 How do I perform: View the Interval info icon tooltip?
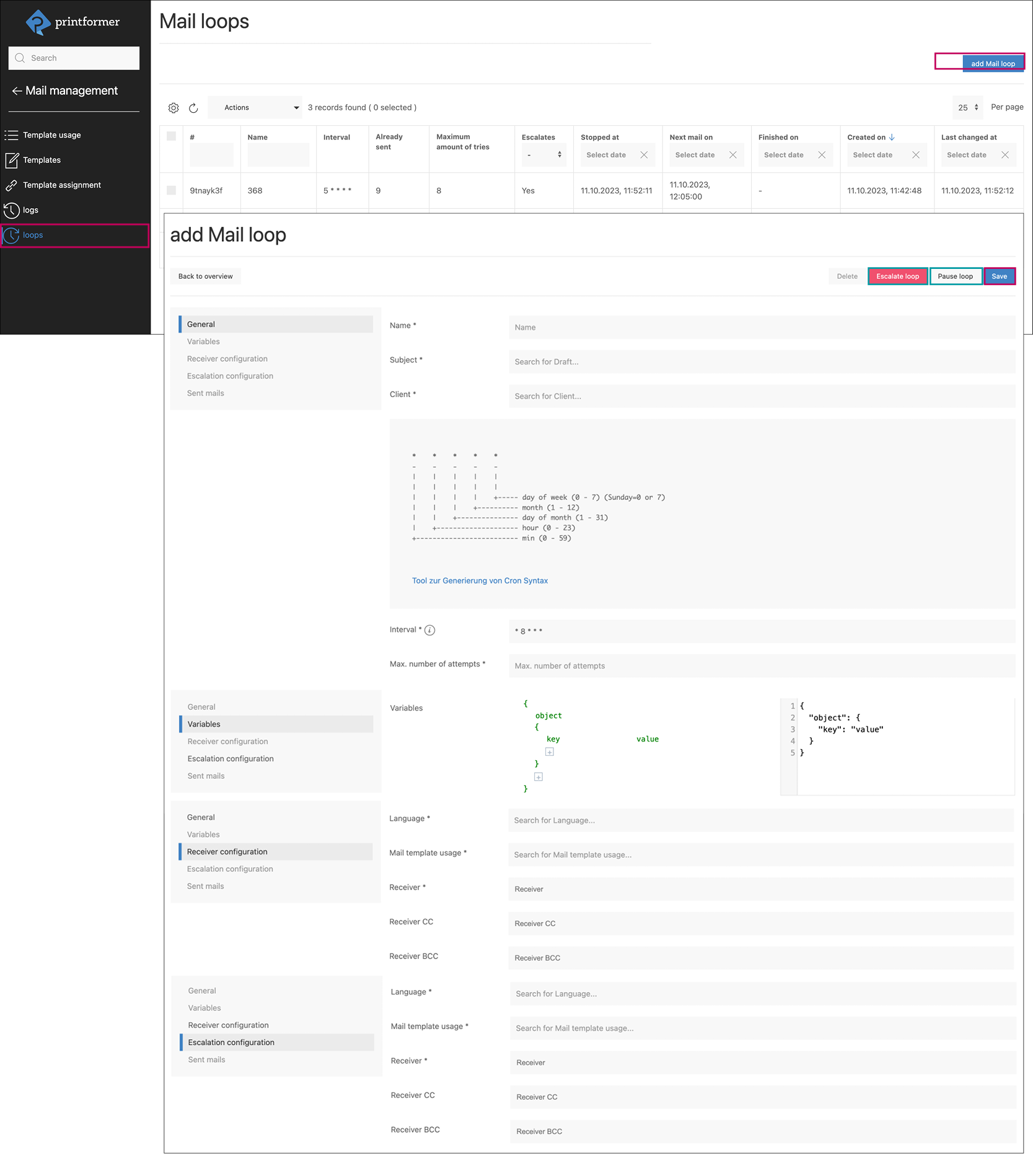pyautogui.click(x=430, y=630)
